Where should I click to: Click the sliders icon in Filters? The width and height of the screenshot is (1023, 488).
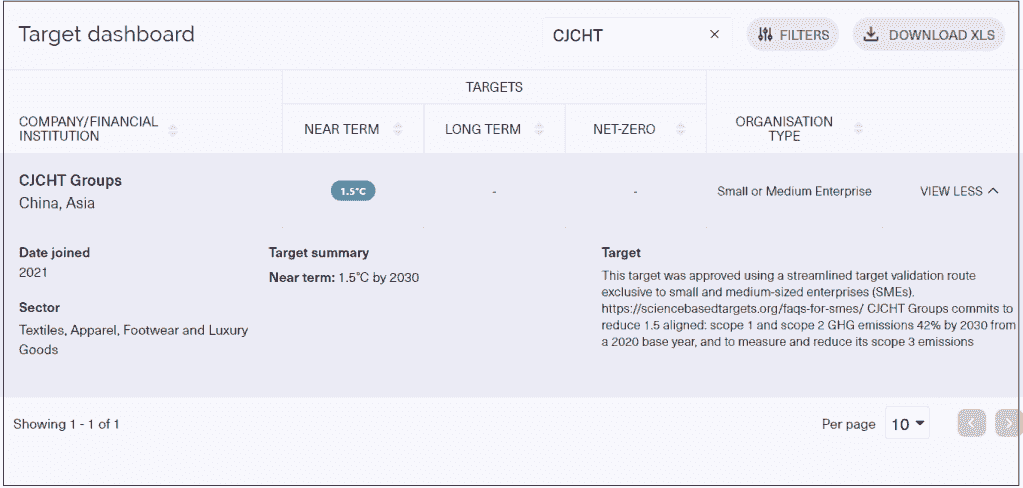[766, 35]
